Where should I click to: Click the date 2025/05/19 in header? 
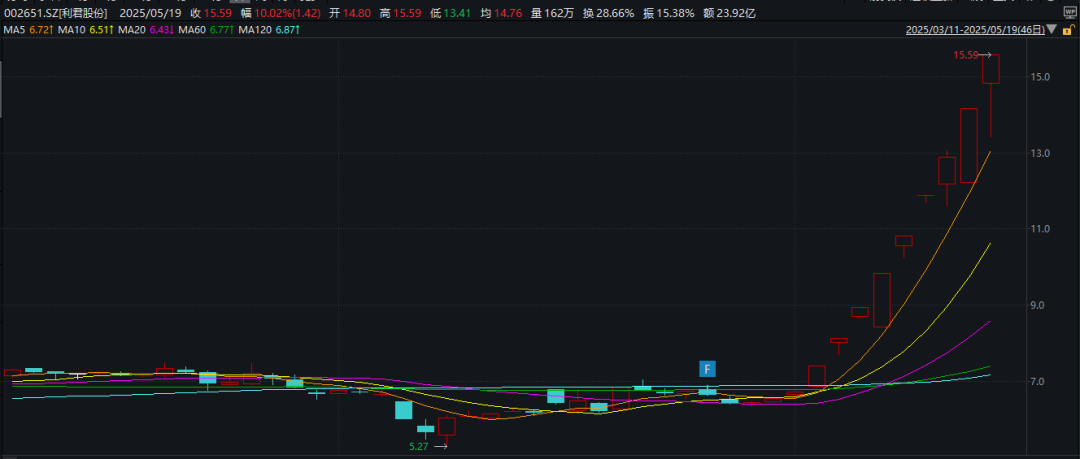(x=149, y=13)
